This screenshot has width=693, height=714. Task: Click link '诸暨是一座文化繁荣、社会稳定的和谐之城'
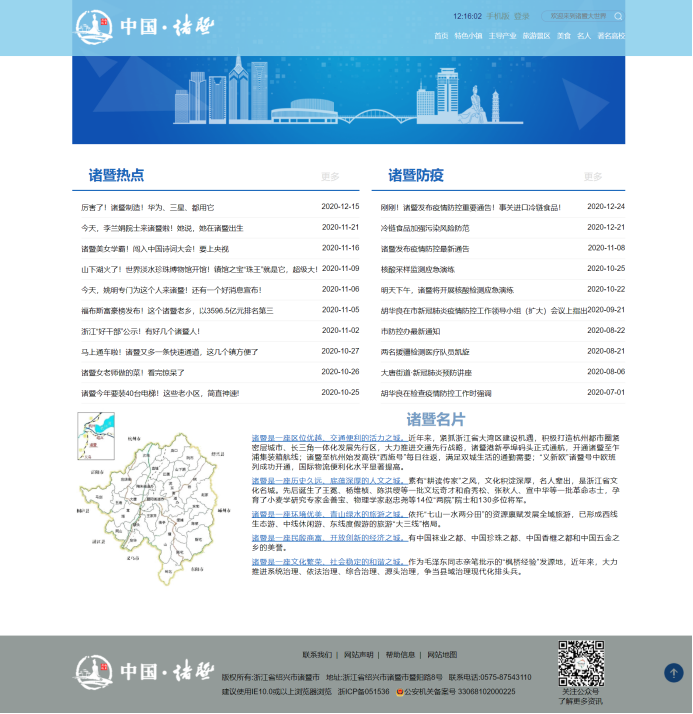coord(328,562)
